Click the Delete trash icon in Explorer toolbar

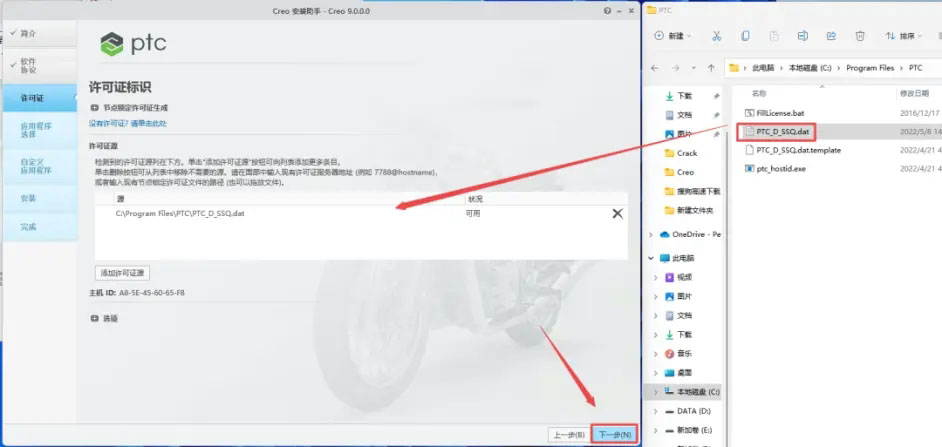point(860,36)
